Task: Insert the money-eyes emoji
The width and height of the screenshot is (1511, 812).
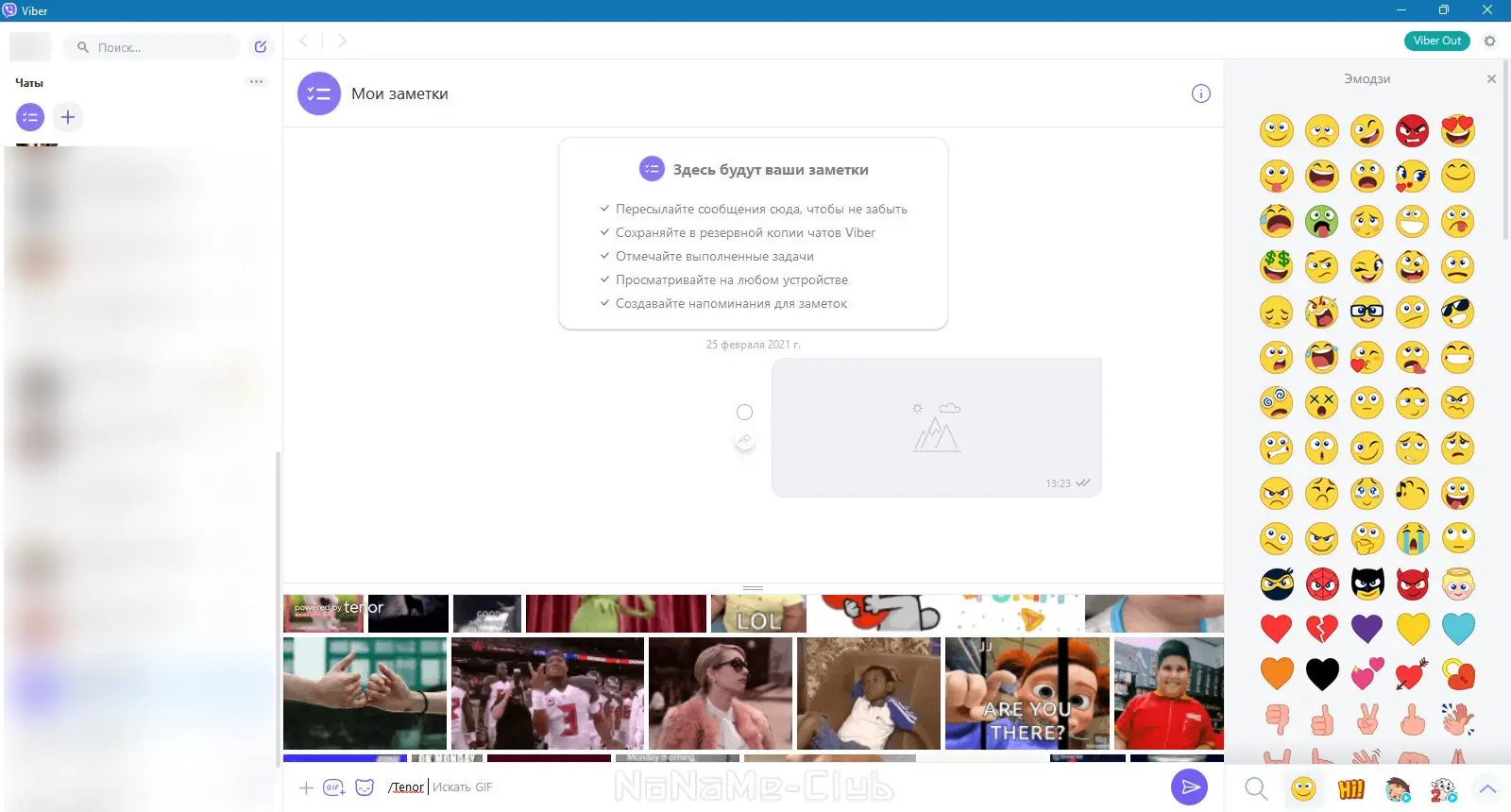Action: (1277, 266)
